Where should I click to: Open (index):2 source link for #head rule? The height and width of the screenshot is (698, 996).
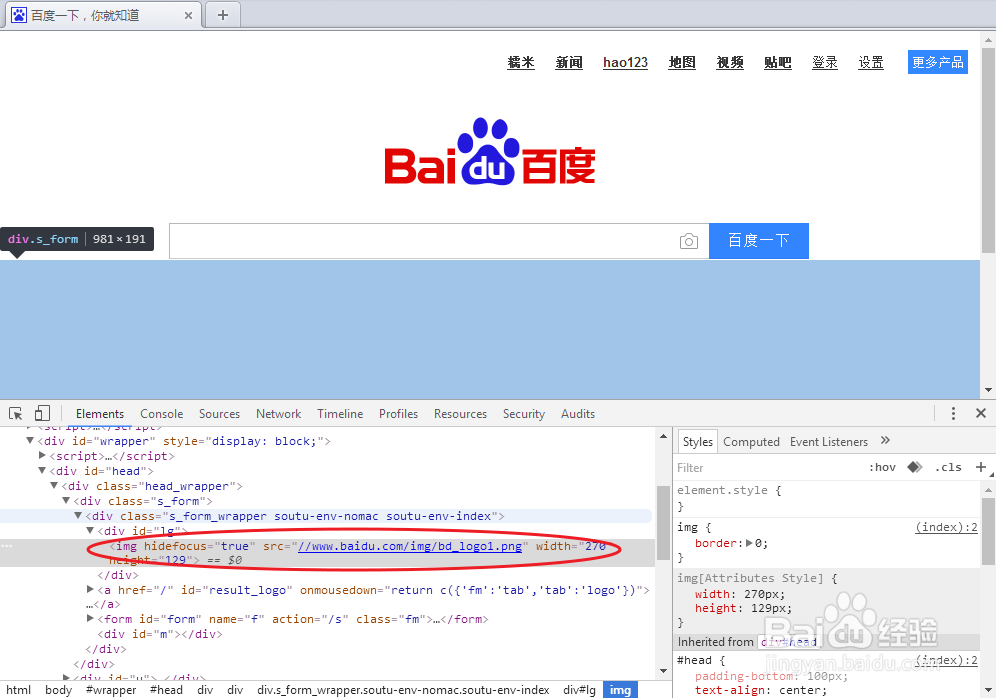(x=946, y=661)
